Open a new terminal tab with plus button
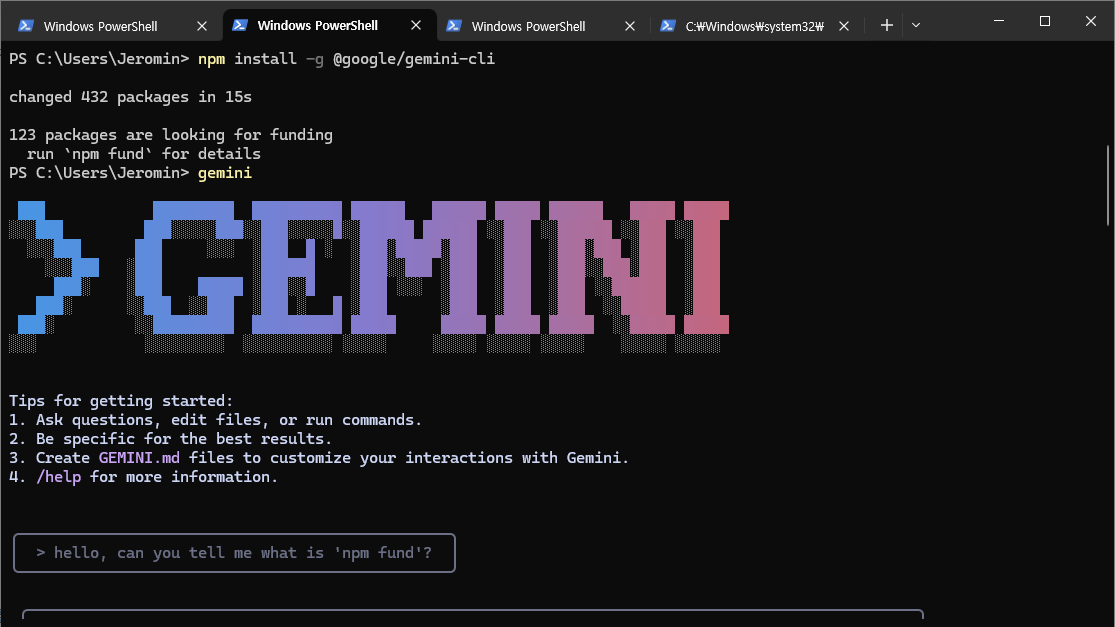Viewport: 1115px width, 627px height. click(886, 26)
